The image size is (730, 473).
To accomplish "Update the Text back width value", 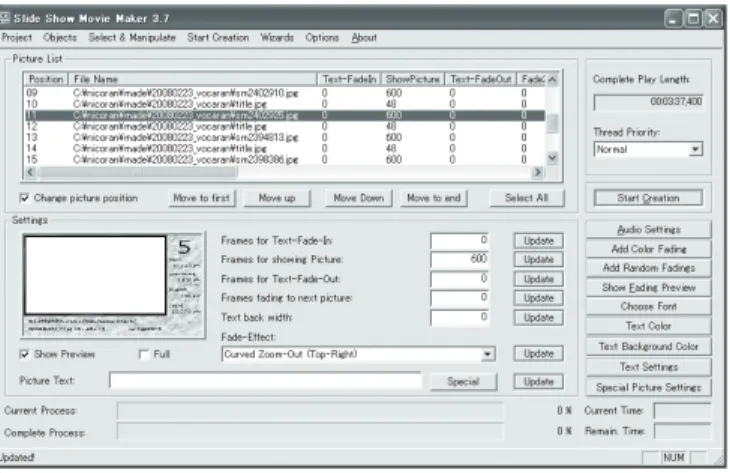I will coord(539,318).
